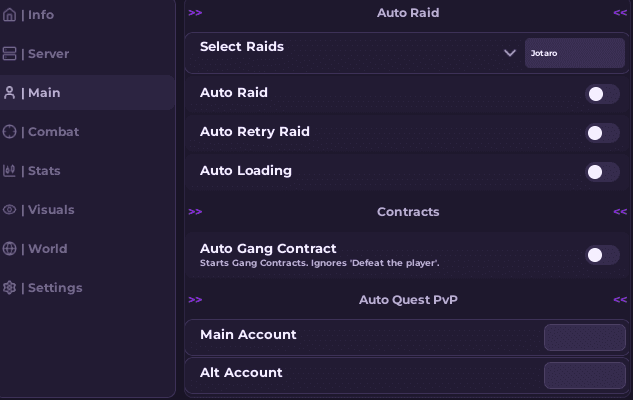Enable the Auto Raid toggle
This screenshot has width=633, height=400.
[602, 94]
